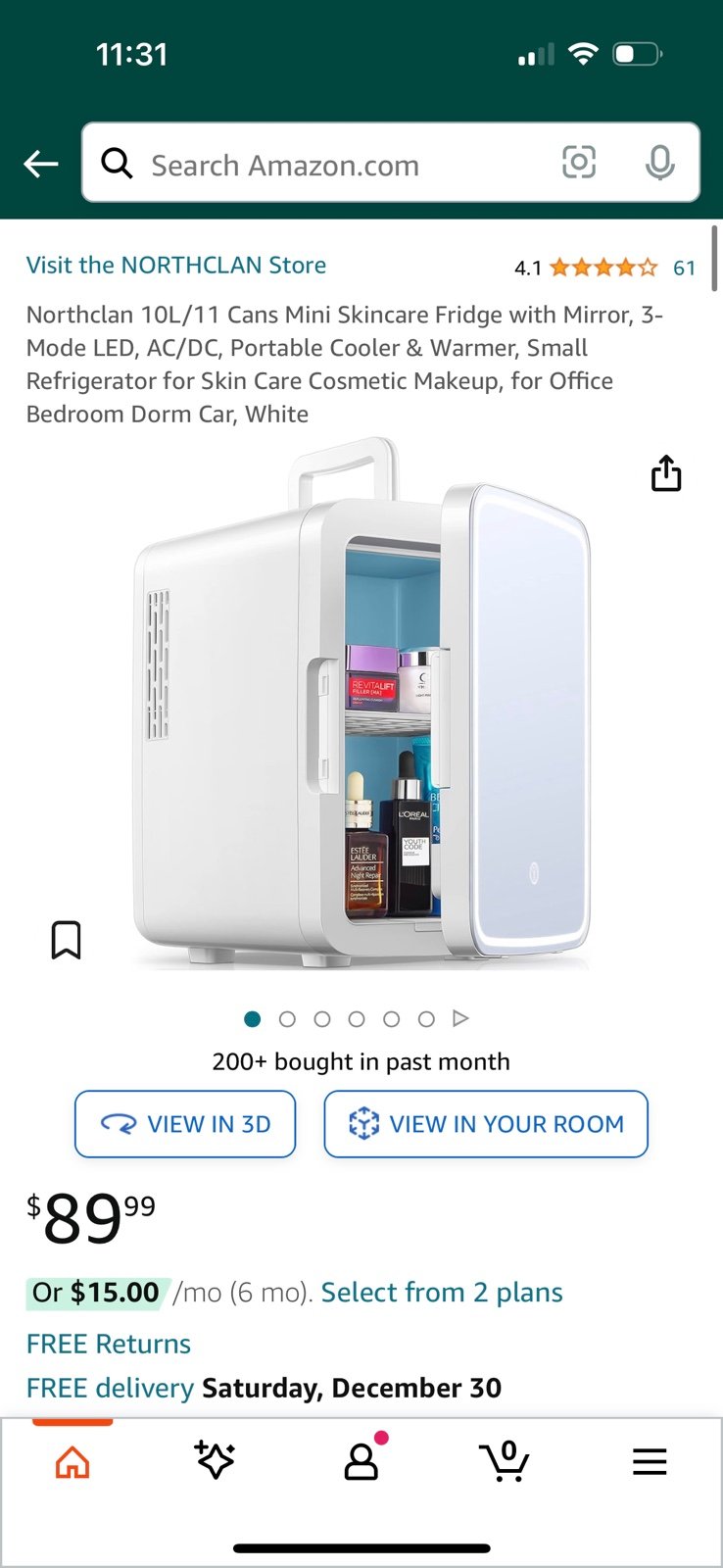Viewport: 723px width, 1568px height.
Task: Go to Home tab in bottom bar
Action: click(x=72, y=1462)
